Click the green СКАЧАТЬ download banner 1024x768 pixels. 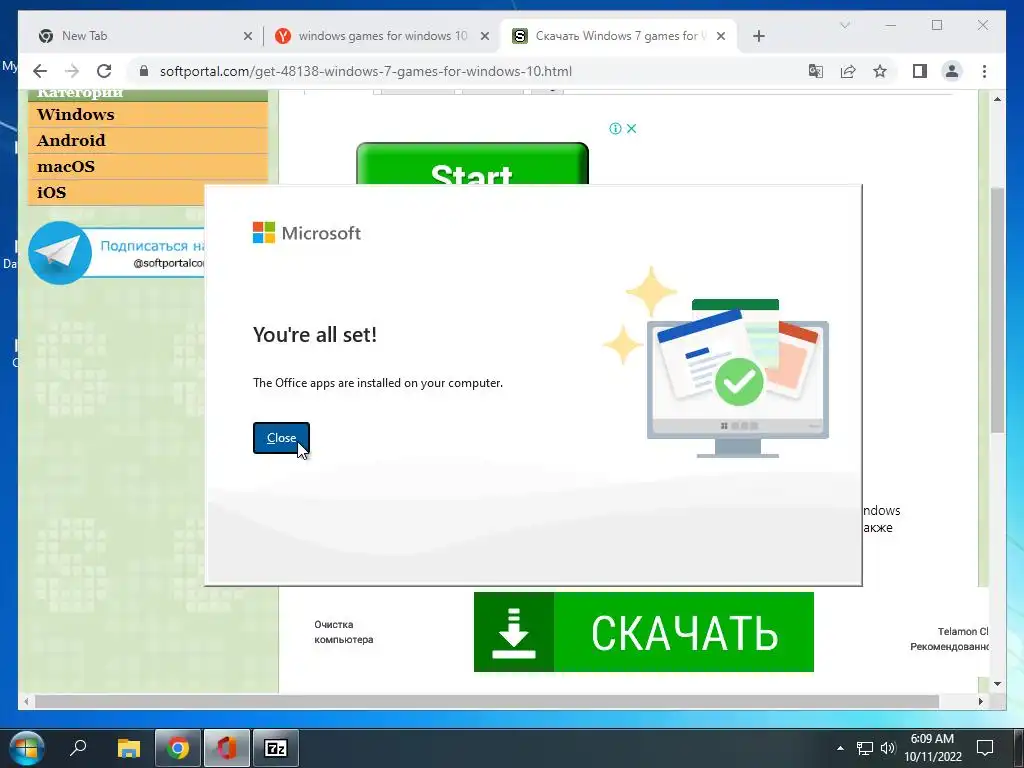(643, 632)
